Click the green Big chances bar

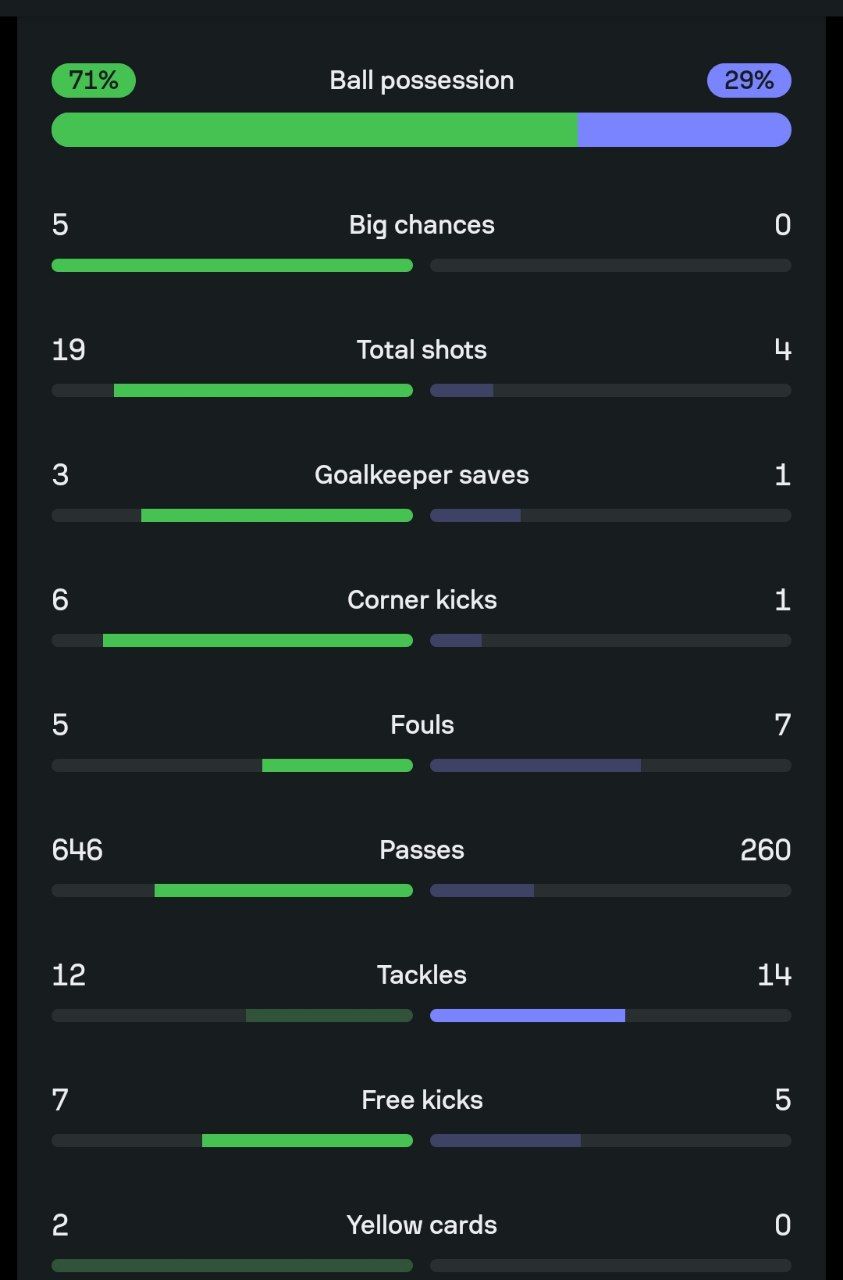(x=232, y=266)
